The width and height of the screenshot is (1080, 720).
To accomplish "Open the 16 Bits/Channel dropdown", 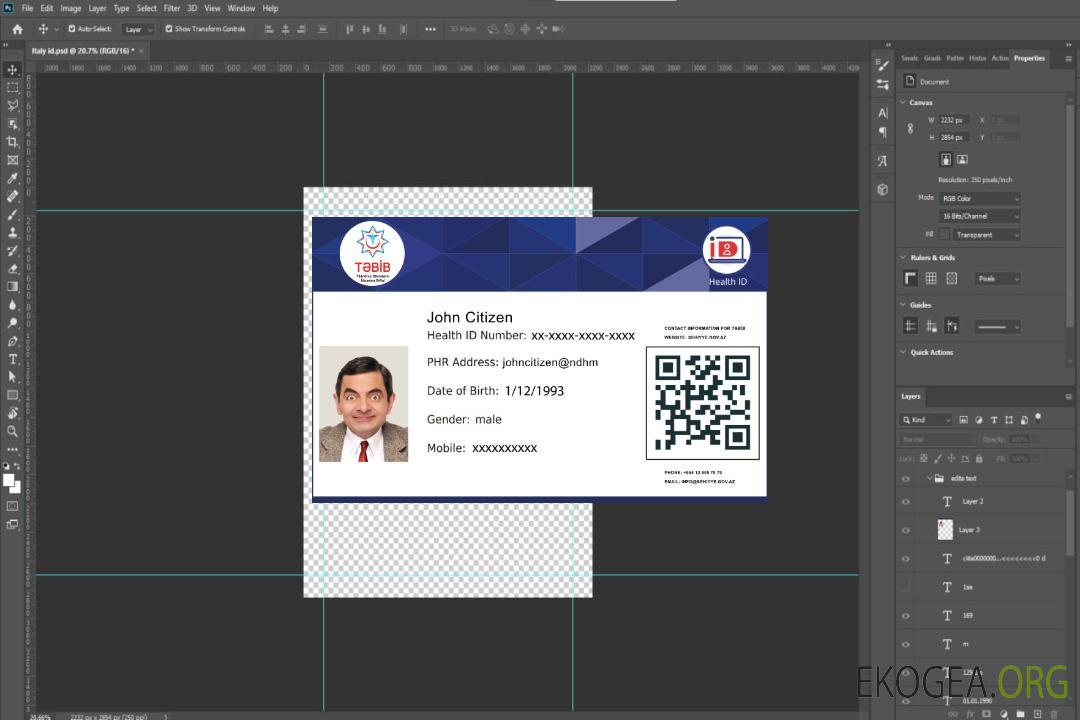I will point(979,216).
